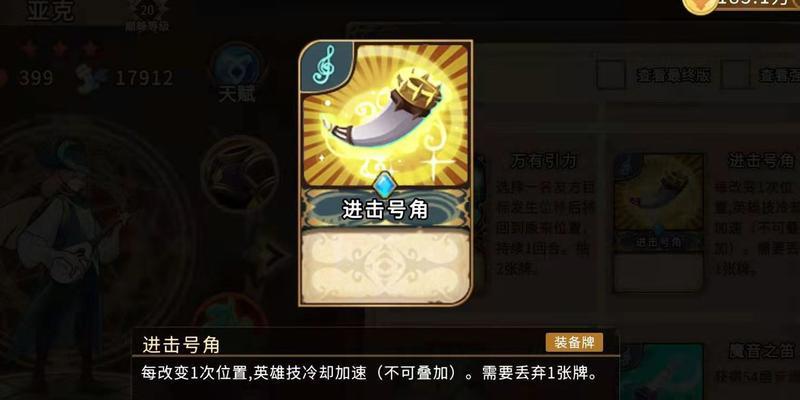Click the gold coin currency icon
The height and width of the screenshot is (400, 800).
[x=699, y=7]
